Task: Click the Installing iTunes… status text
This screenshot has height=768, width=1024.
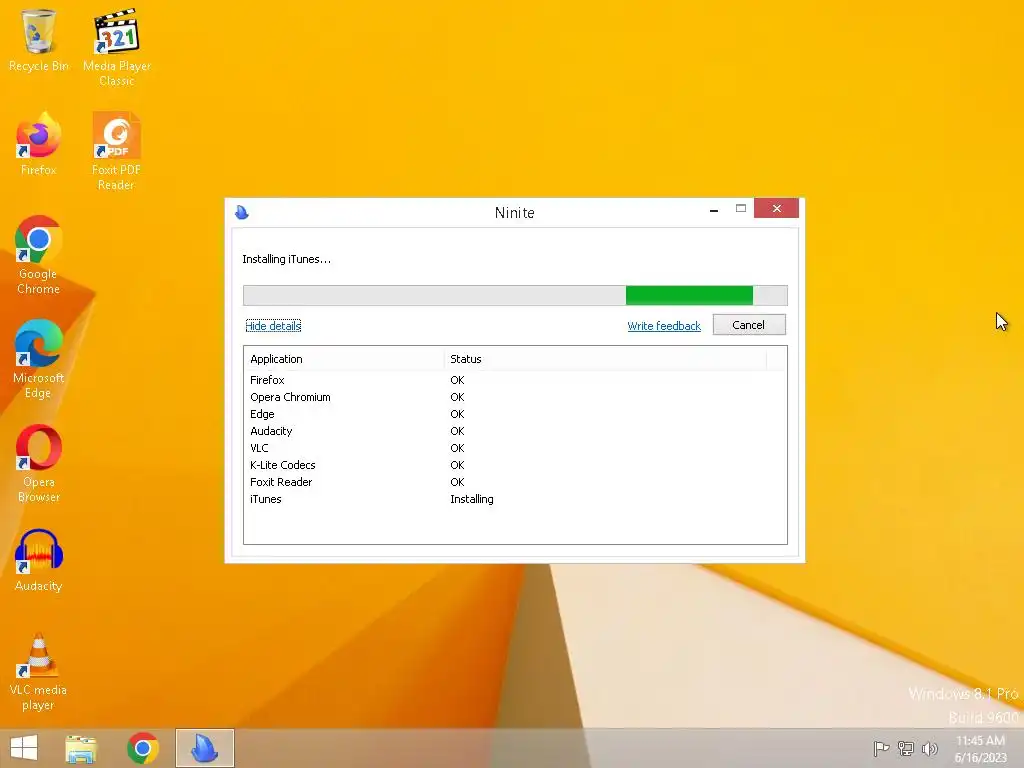Action: coord(287,259)
